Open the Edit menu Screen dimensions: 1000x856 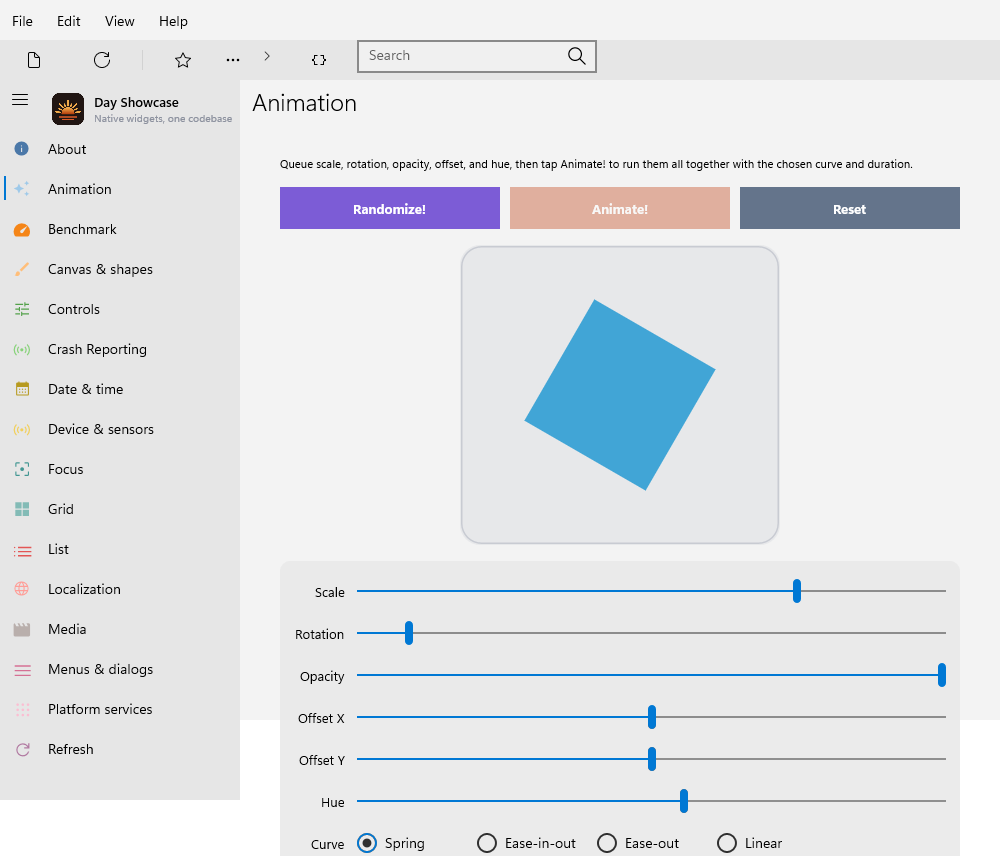point(68,21)
